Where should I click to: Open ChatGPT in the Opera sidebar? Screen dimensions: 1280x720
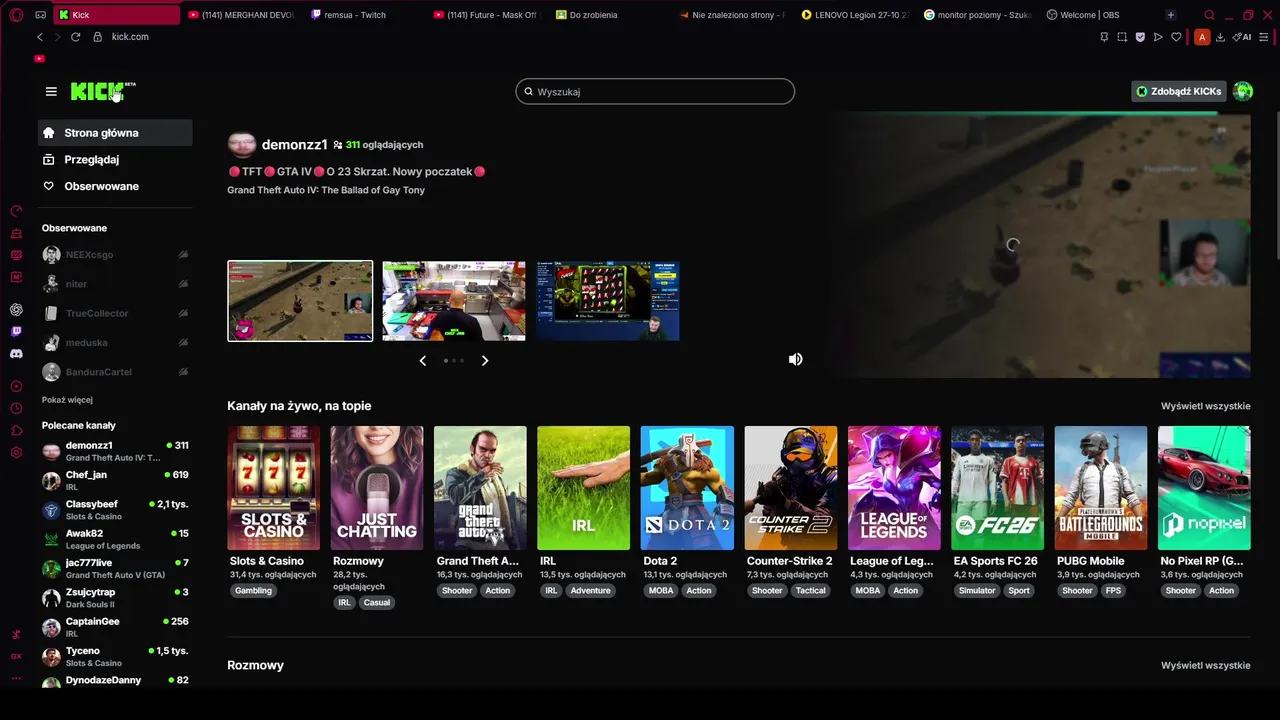(16, 310)
